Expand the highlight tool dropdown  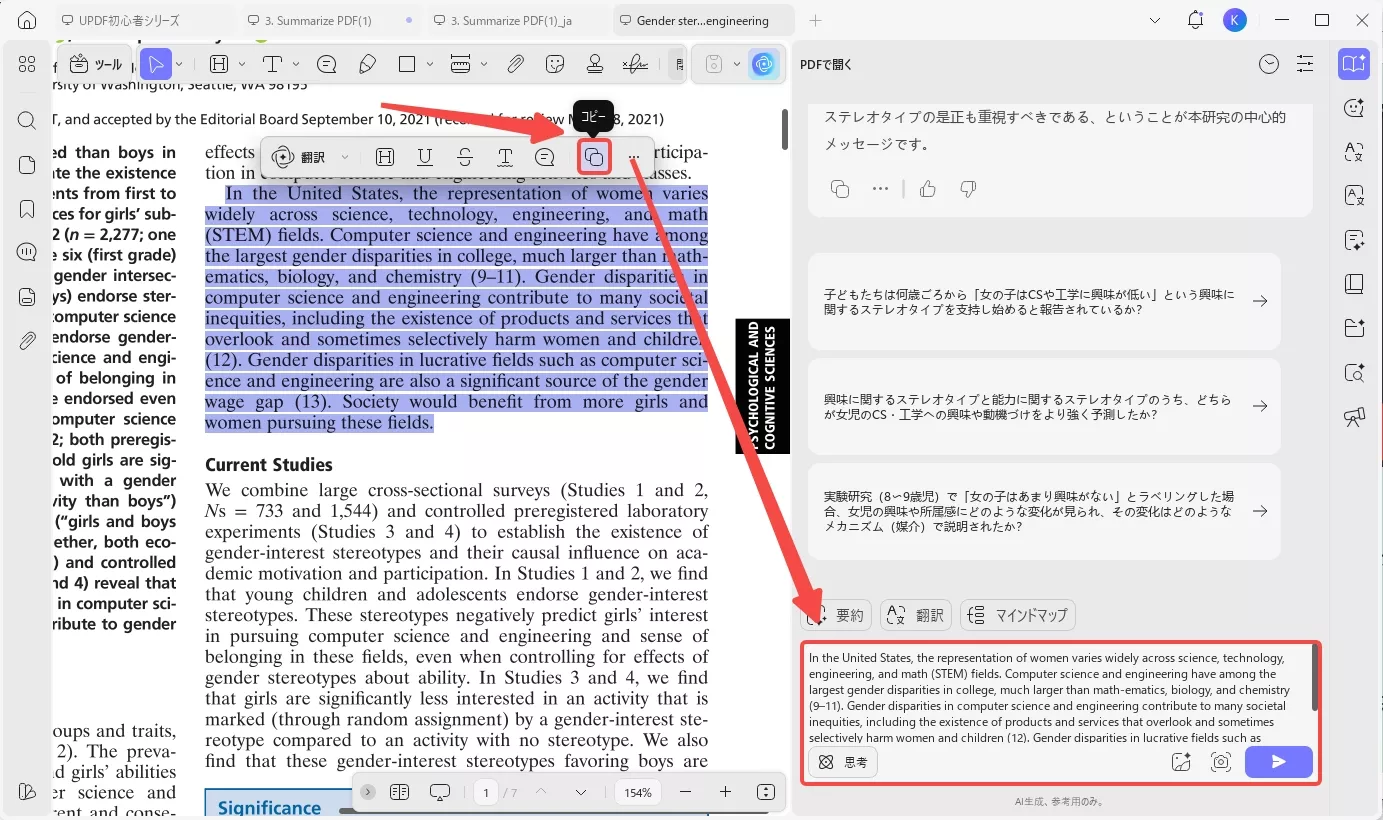click(242, 64)
